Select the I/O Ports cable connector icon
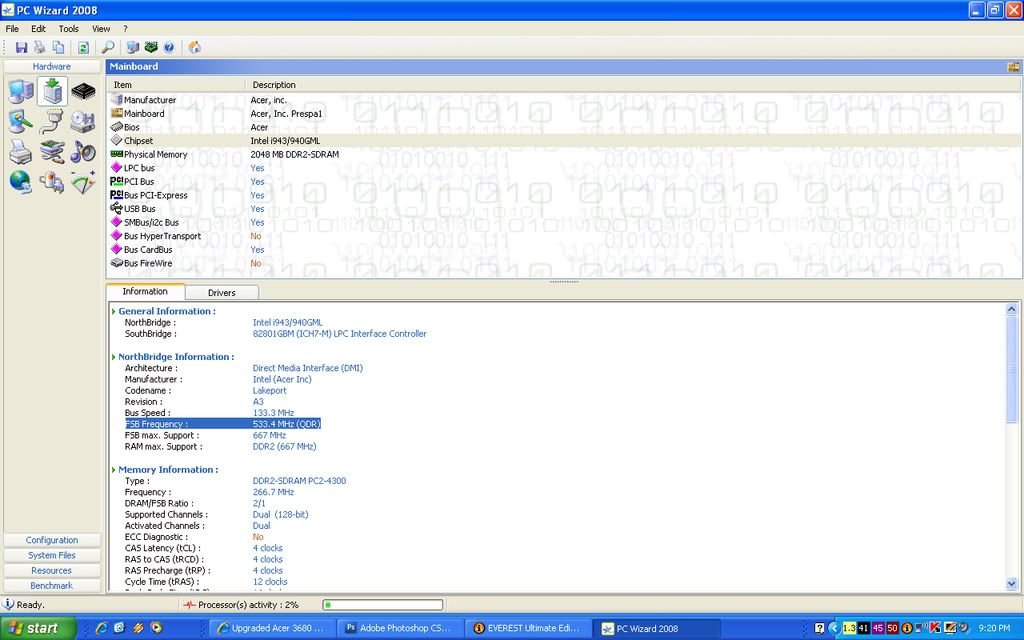Image resolution: width=1024 pixels, height=640 pixels. [52, 121]
